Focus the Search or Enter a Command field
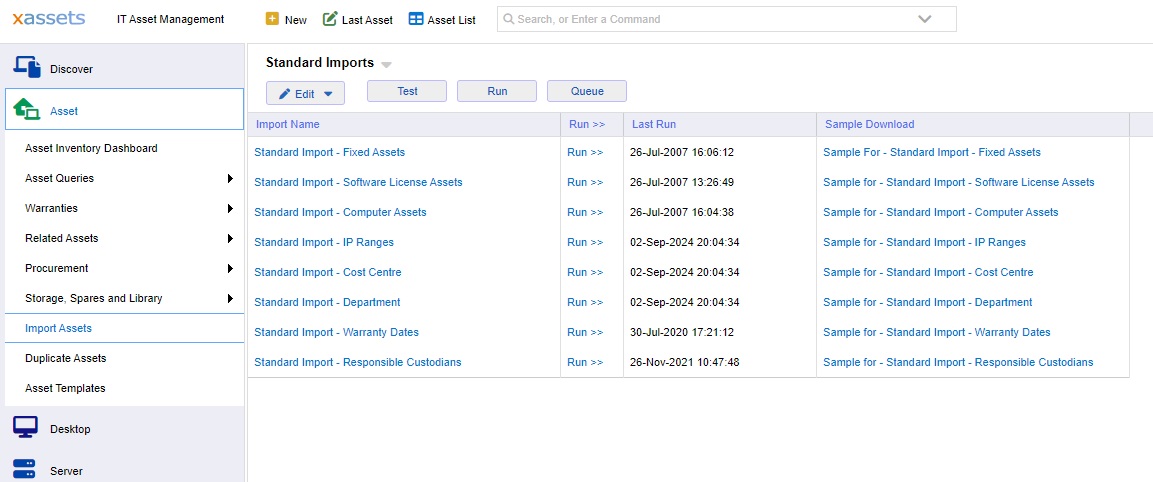The width and height of the screenshot is (1153, 482). click(727, 19)
